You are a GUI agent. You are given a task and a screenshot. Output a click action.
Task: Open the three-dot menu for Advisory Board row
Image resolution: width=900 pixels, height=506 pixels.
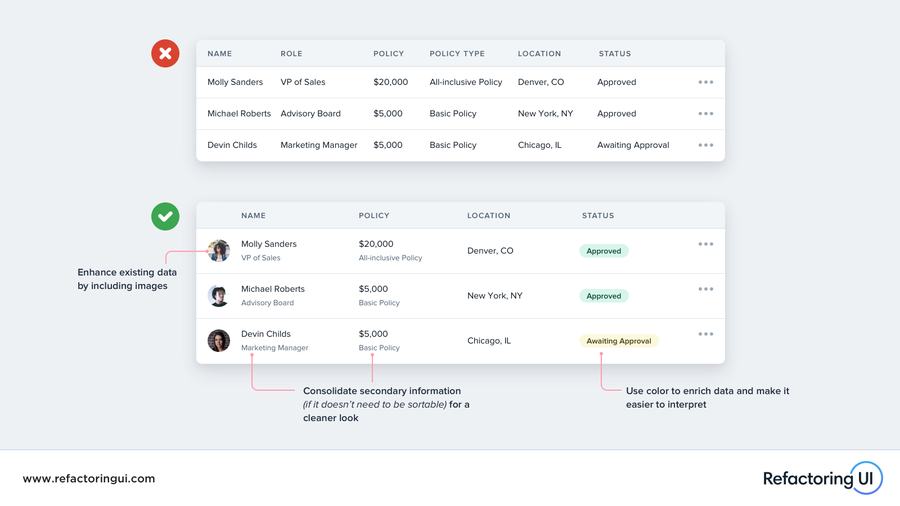705,114
